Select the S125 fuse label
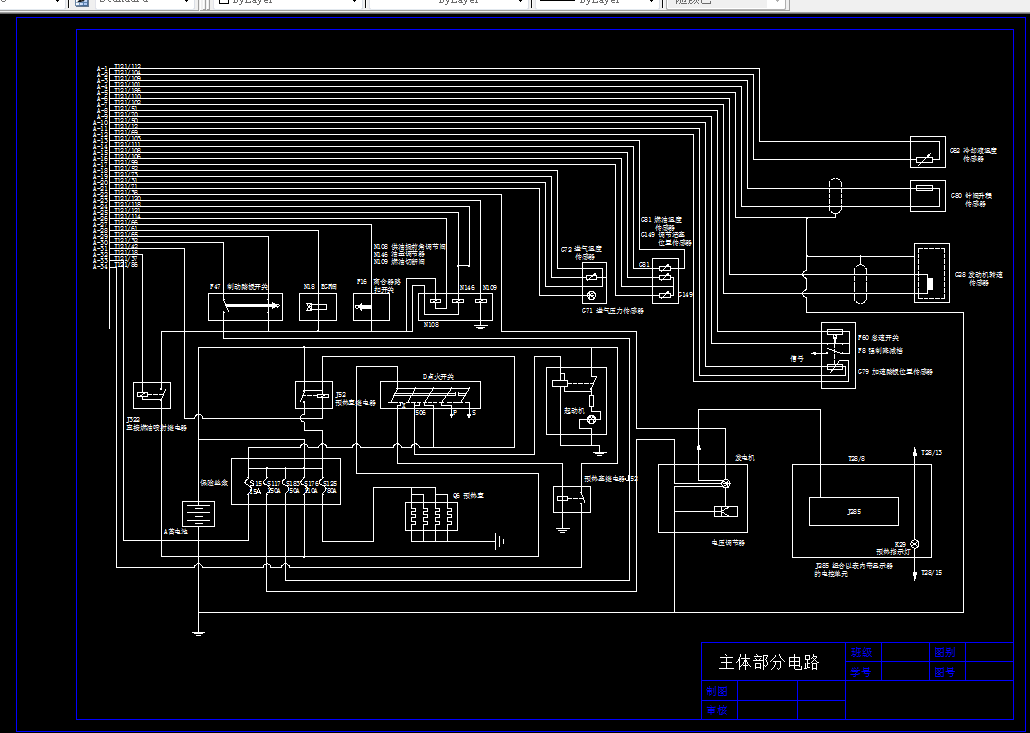The image size is (1030, 733). click(x=330, y=483)
